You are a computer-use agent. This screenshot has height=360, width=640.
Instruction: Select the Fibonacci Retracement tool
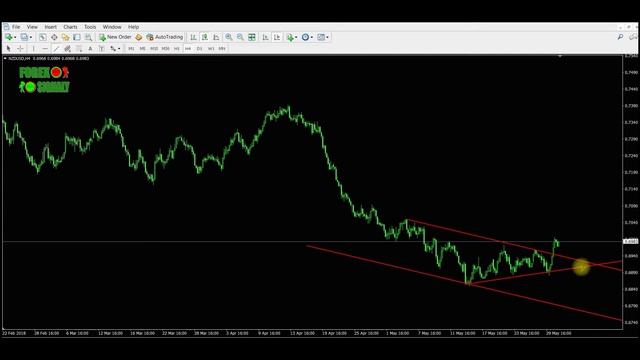coord(79,49)
